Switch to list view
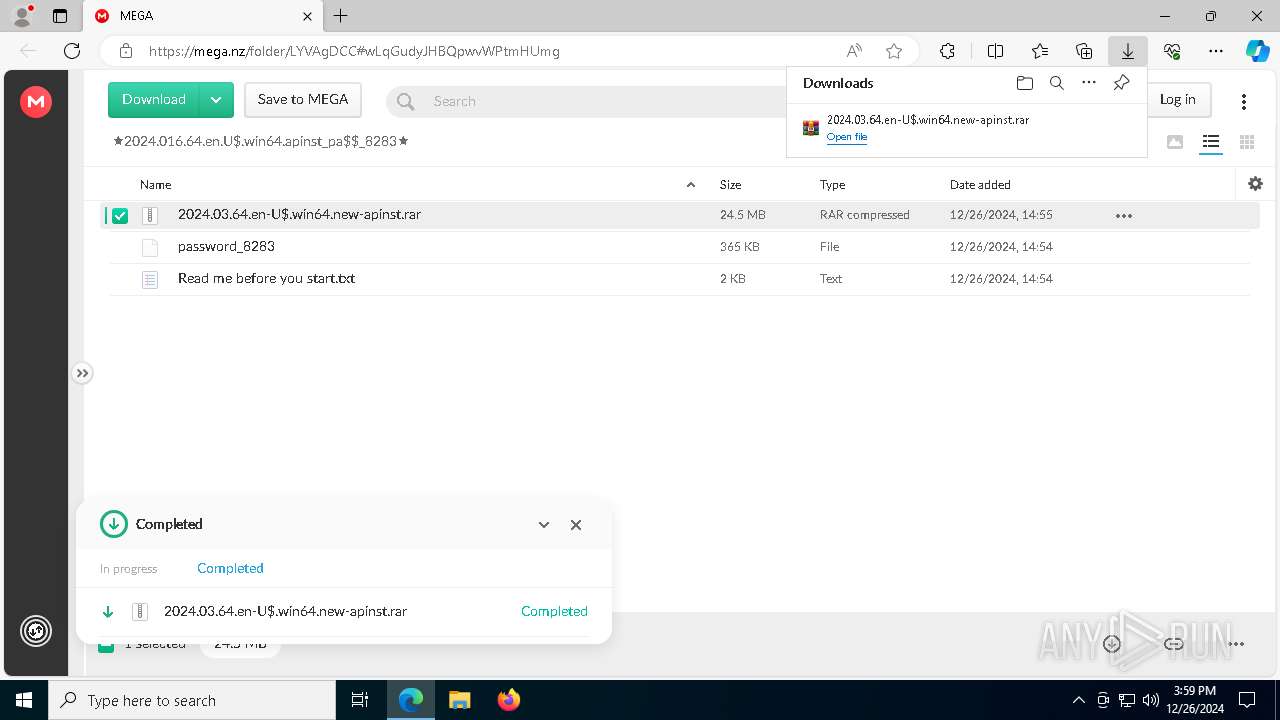Viewport: 1280px width, 720px height. pyautogui.click(x=1211, y=142)
